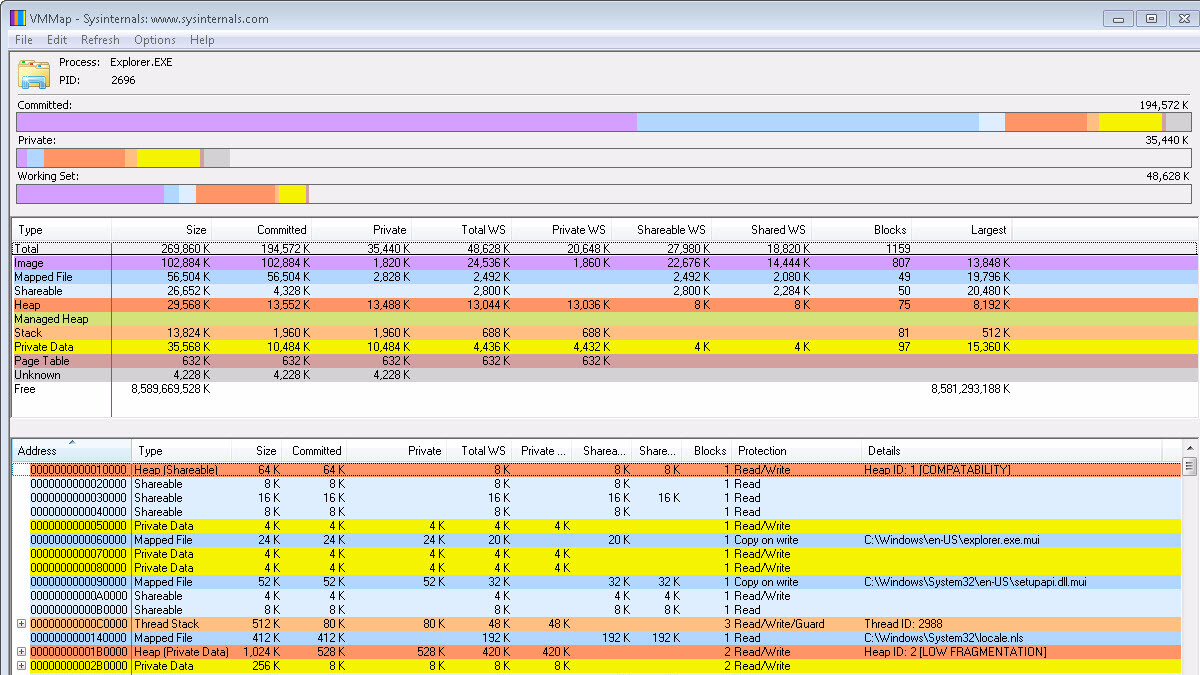
Task: Expand the Thread Stack row at 00000000000C0000
Action: coord(22,624)
